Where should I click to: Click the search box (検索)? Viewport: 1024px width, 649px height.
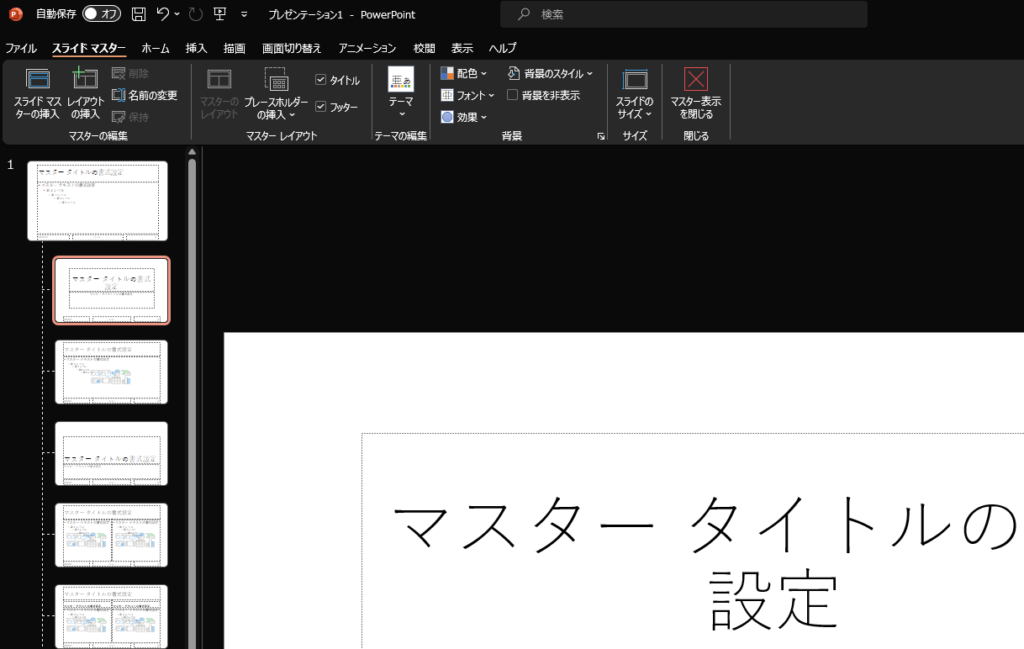point(683,14)
